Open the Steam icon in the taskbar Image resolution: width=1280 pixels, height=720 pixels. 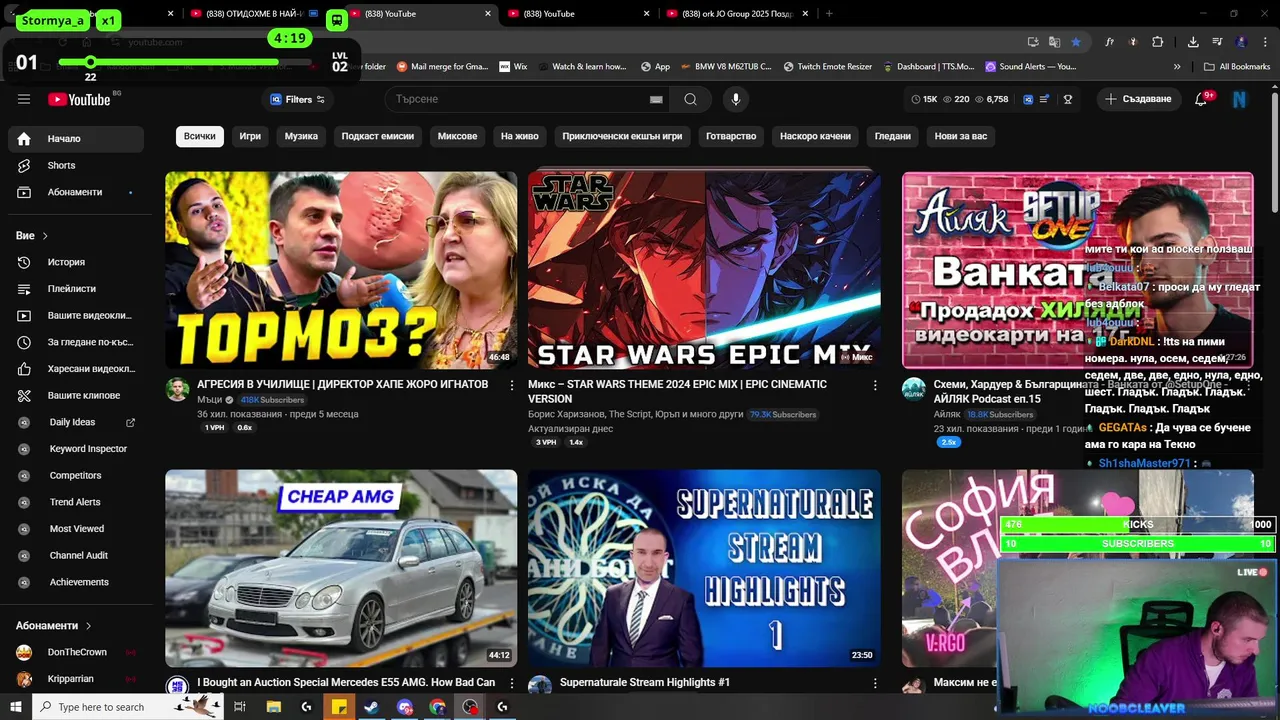pos(371,707)
